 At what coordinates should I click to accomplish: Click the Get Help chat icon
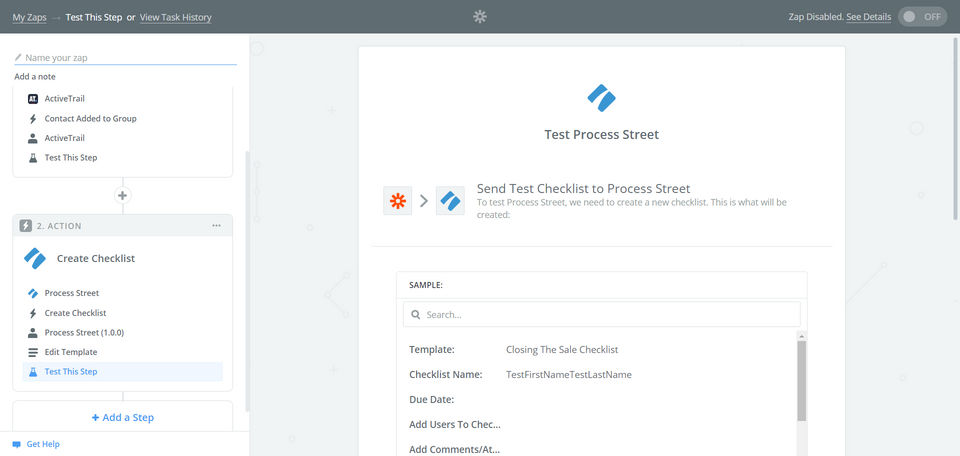point(17,444)
